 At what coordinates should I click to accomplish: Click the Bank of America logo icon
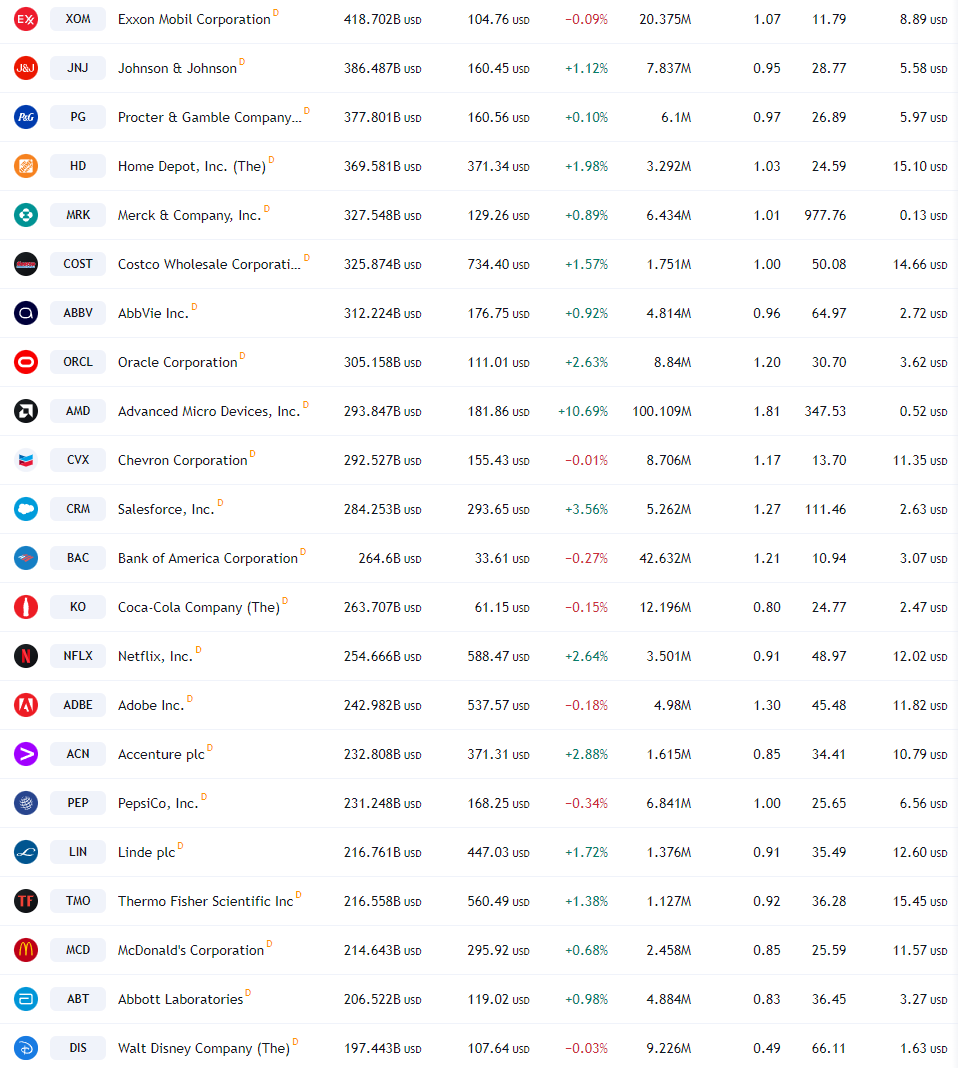(26, 559)
